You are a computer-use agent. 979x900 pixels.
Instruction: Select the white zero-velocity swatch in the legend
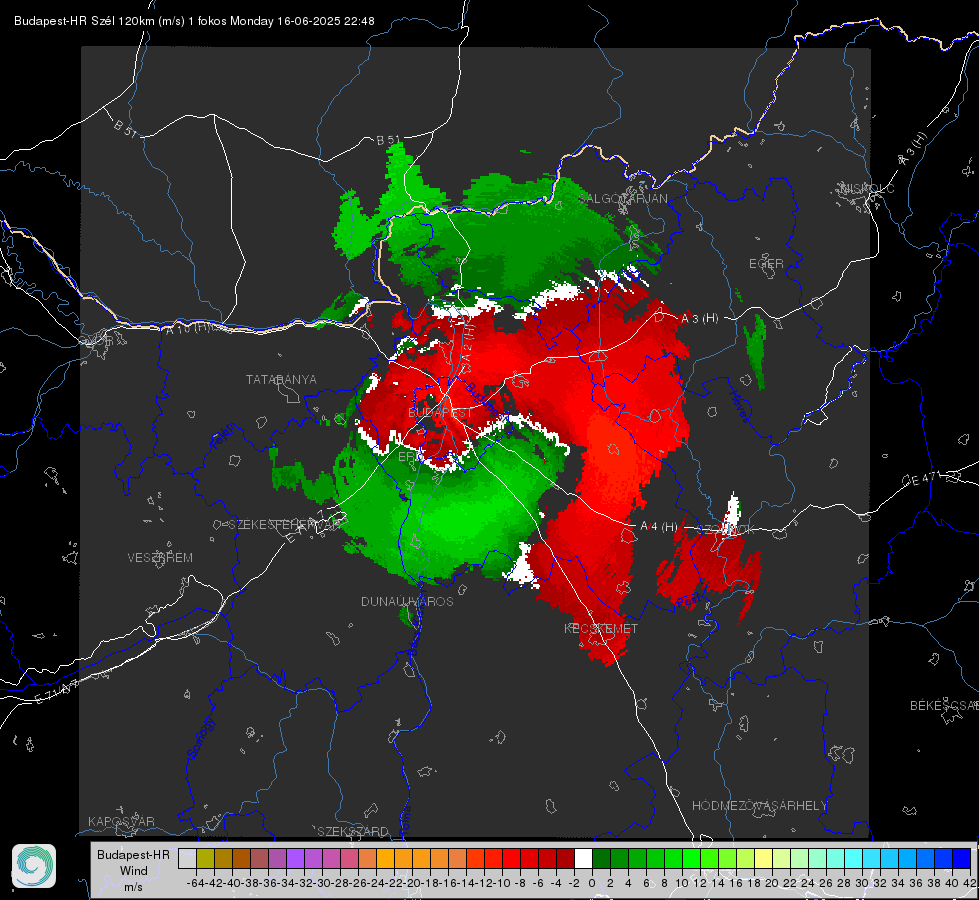pyautogui.click(x=583, y=858)
